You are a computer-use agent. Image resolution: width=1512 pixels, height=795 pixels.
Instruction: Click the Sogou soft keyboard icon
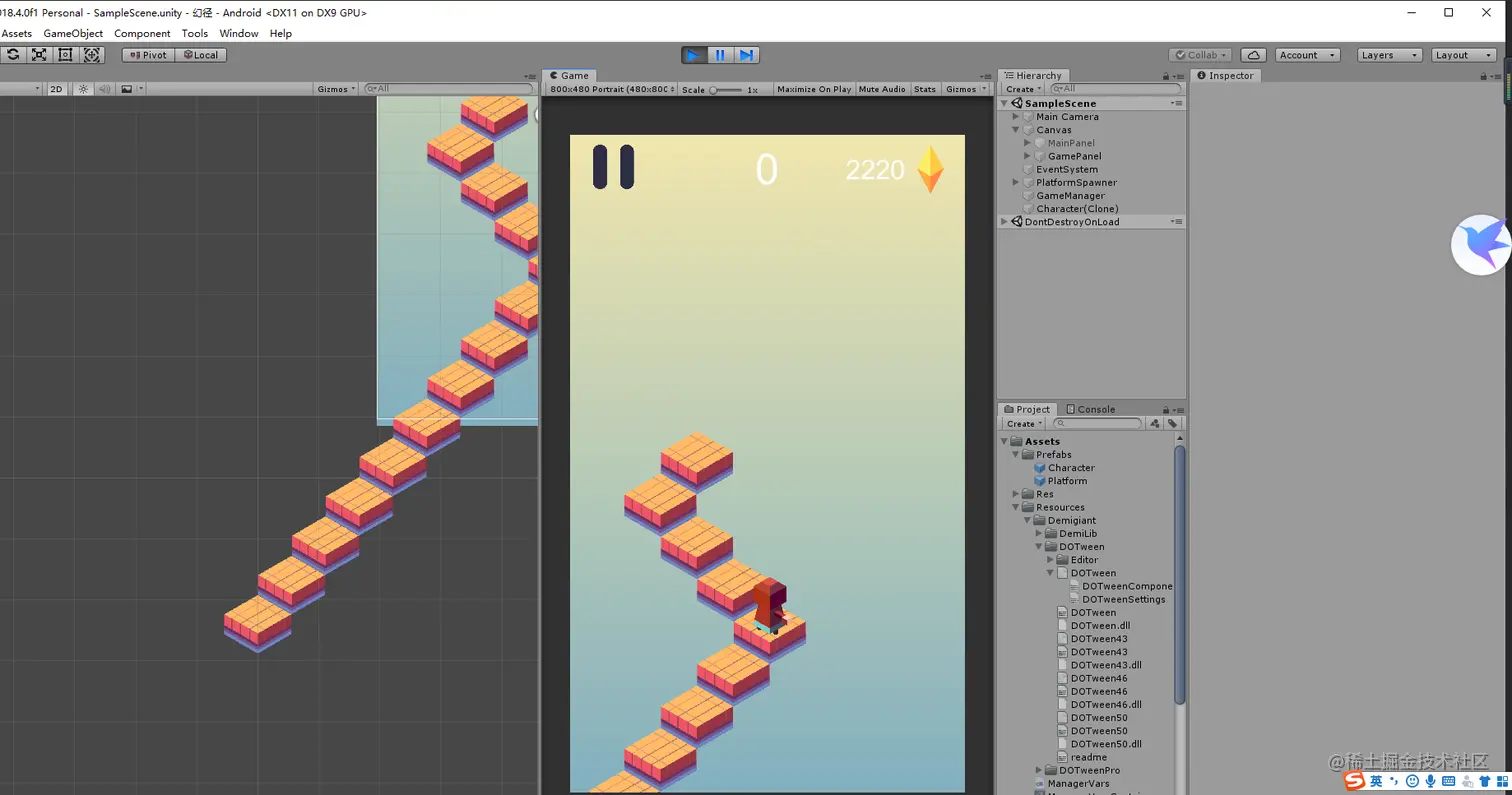(1449, 781)
